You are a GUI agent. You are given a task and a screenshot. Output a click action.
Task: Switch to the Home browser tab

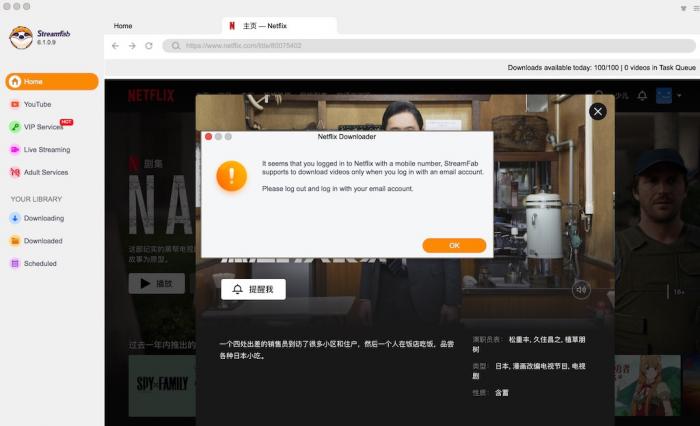tap(123, 26)
